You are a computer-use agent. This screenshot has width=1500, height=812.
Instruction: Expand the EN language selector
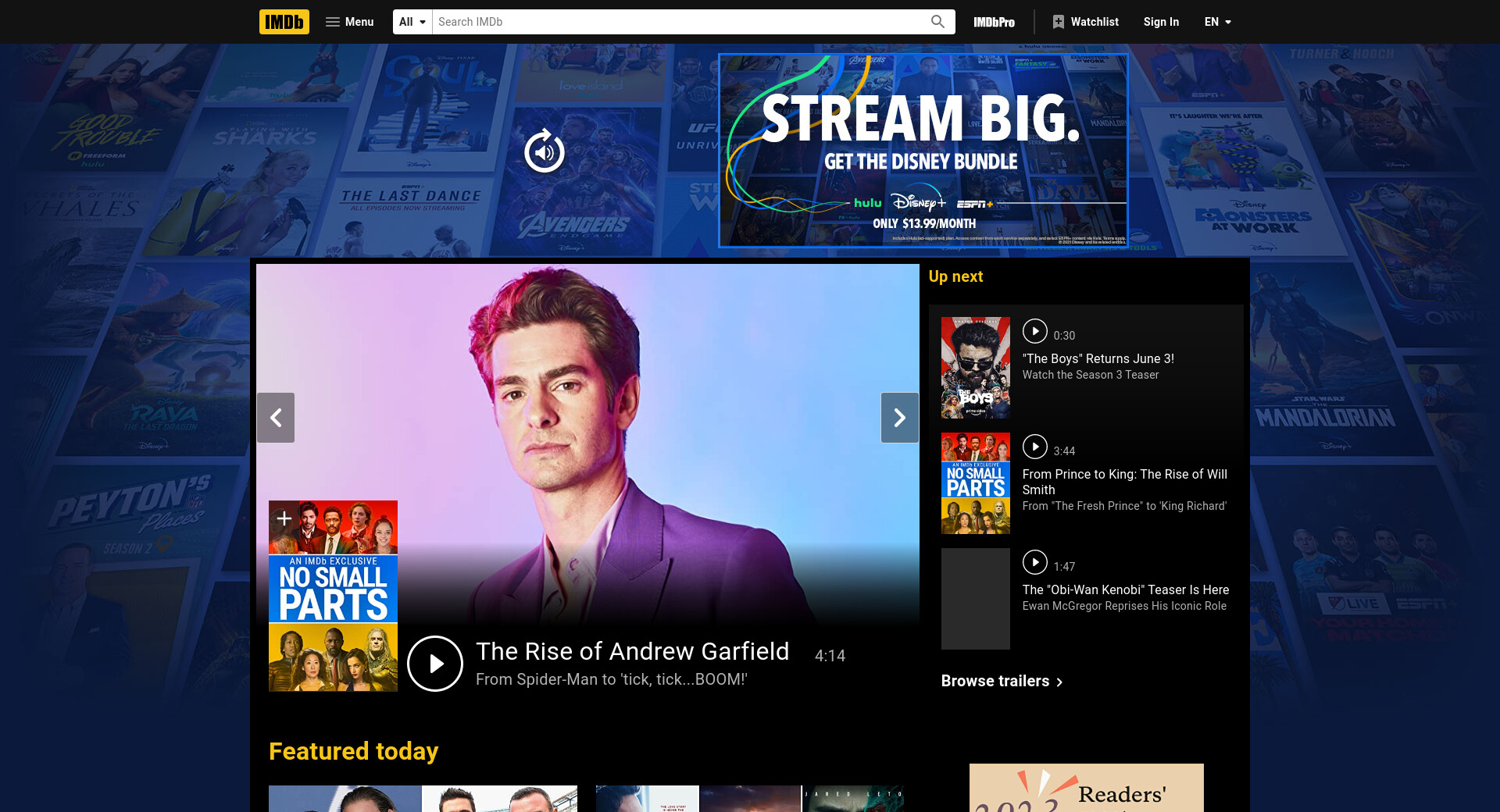pos(1218,22)
